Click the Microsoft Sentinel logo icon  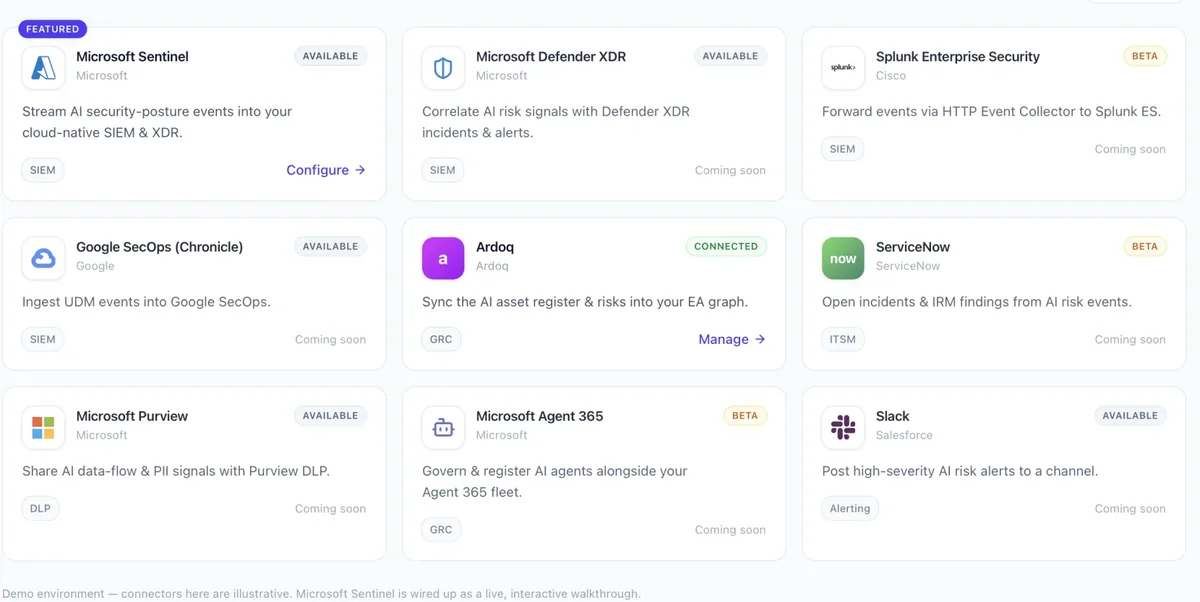pyautogui.click(x=43, y=68)
